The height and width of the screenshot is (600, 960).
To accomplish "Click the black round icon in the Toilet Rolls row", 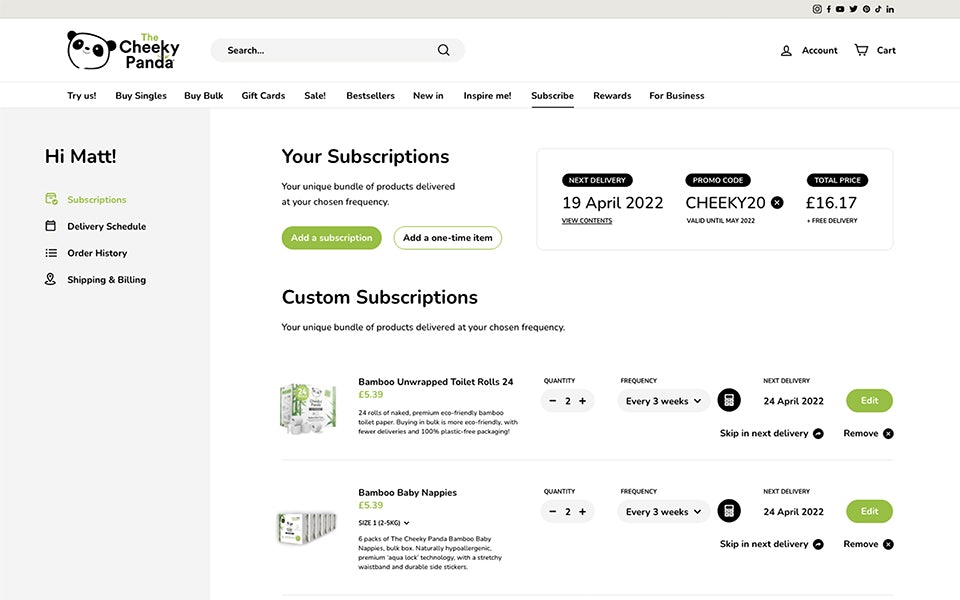I will pos(729,400).
